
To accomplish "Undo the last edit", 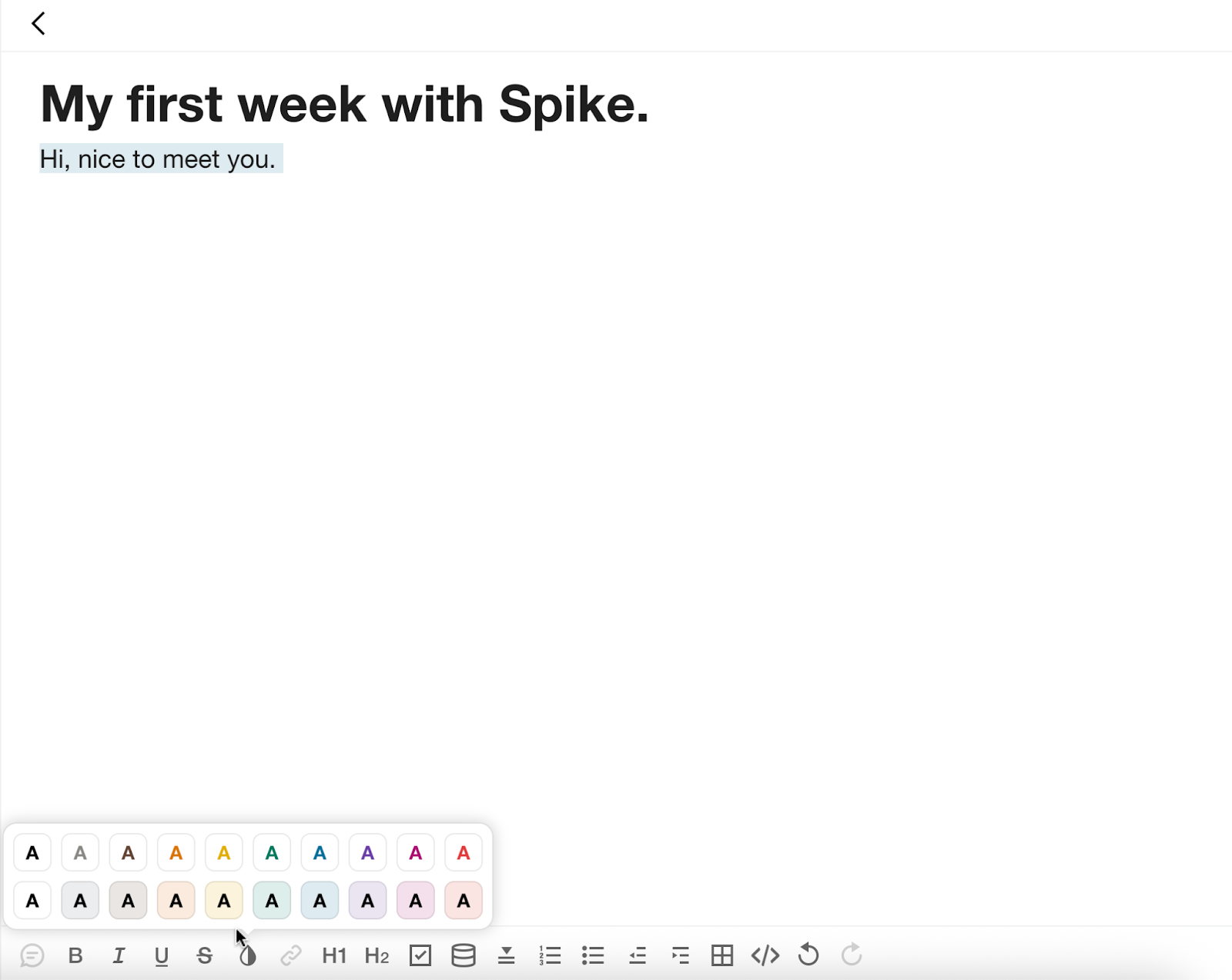I will [808, 955].
